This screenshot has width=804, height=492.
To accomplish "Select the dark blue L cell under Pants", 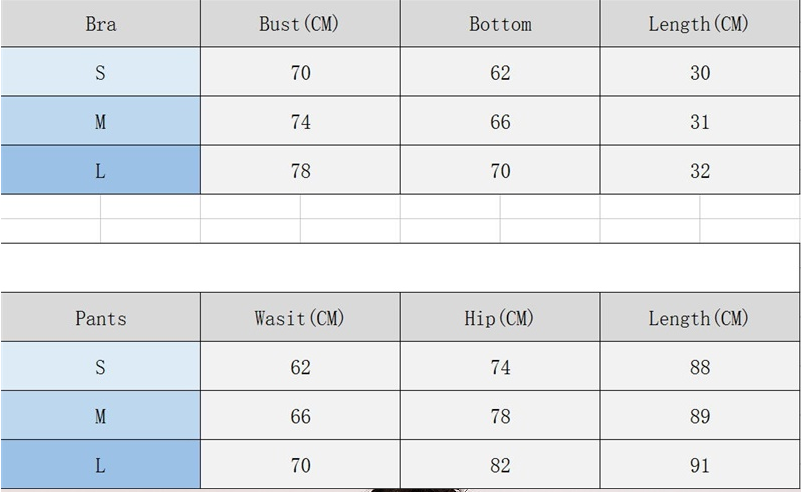I will [x=100, y=465].
